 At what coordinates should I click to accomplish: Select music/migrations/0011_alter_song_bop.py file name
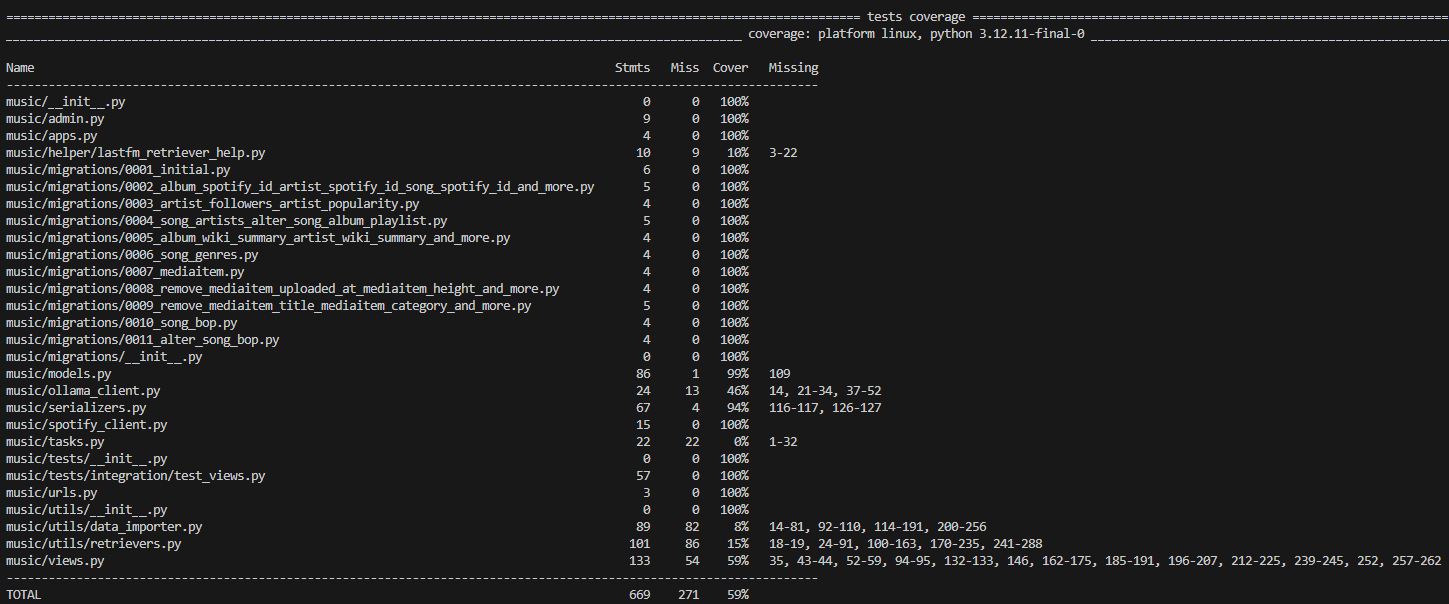[x=143, y=340]
